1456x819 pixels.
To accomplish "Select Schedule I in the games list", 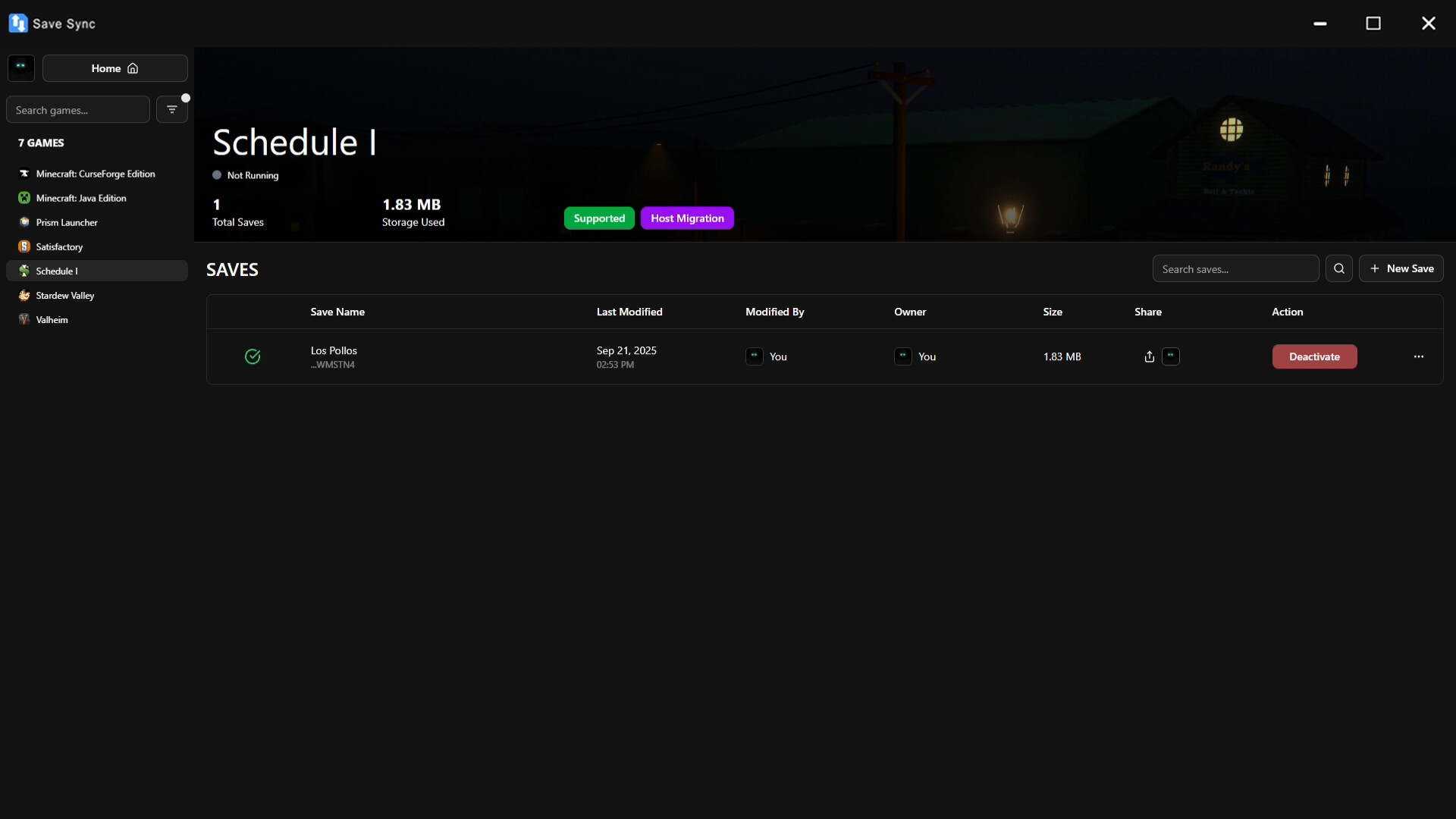I will click(x=97, y=271).
